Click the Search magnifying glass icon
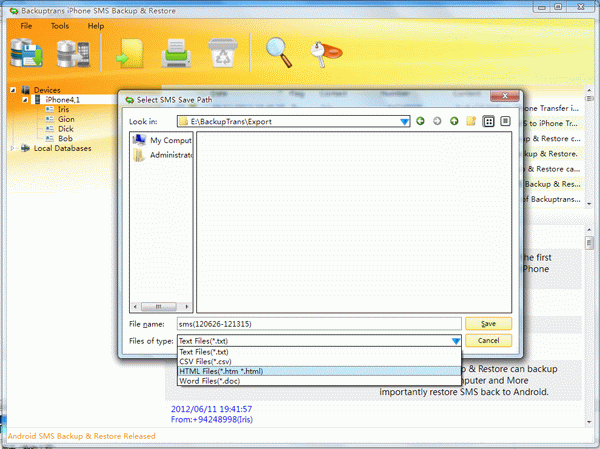 (x=279, y=52)
